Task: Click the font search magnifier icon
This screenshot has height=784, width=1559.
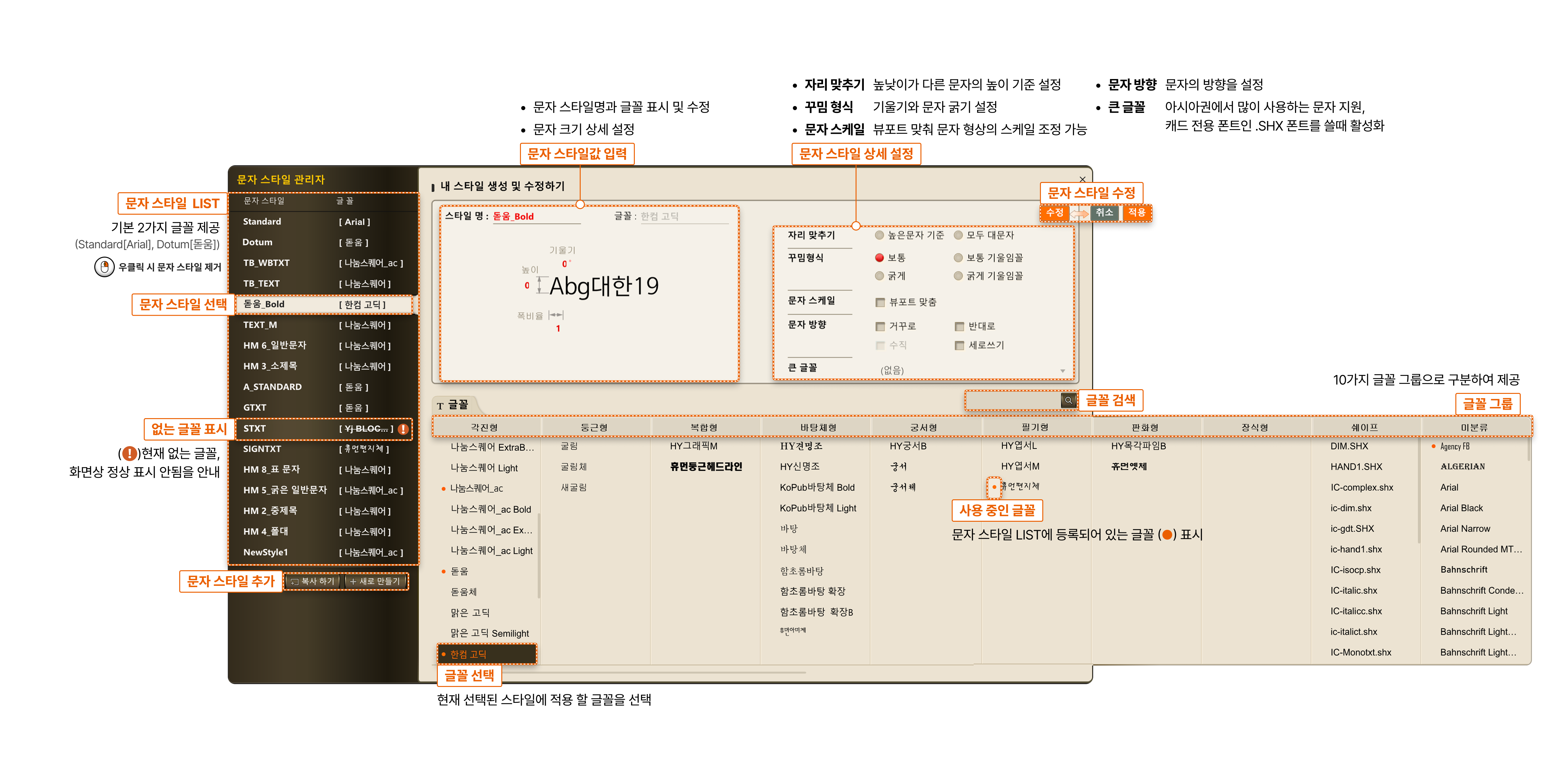Action: tap(1068, 400)
